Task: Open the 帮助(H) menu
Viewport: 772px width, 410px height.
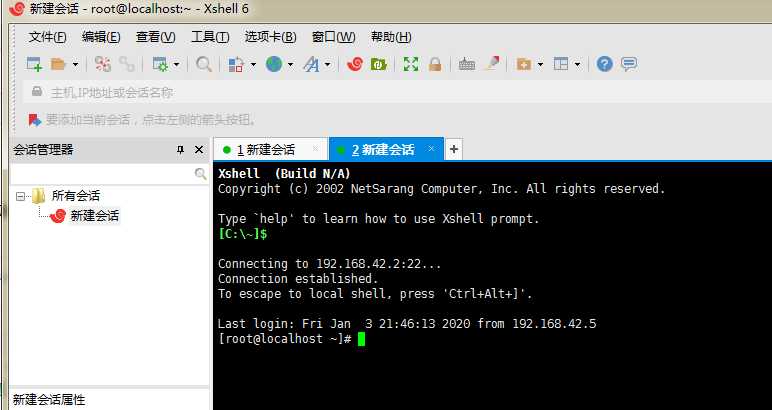Action: pyautogui.click(x=391, y=37)
